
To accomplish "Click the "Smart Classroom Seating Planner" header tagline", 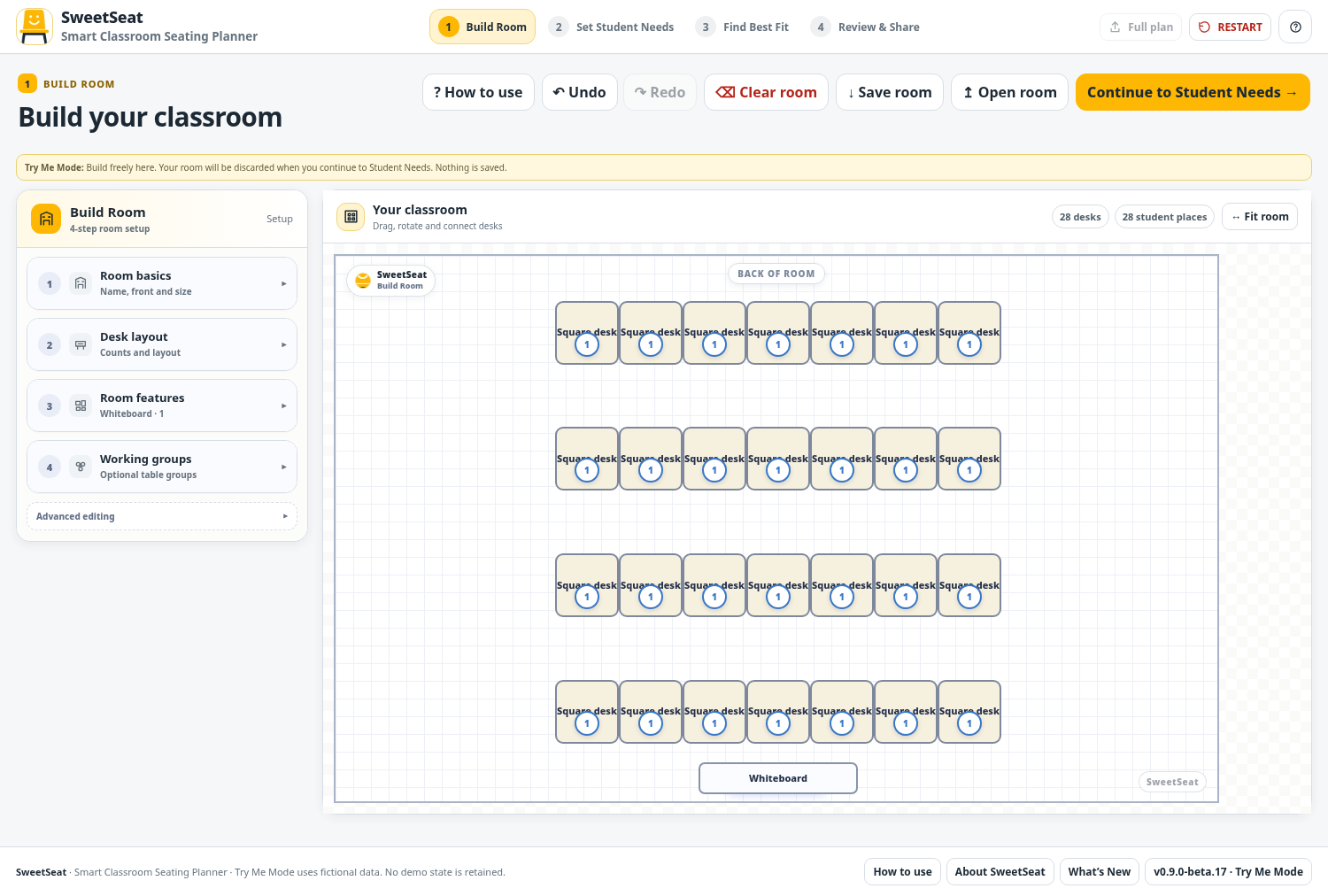I will click(159, 36).
